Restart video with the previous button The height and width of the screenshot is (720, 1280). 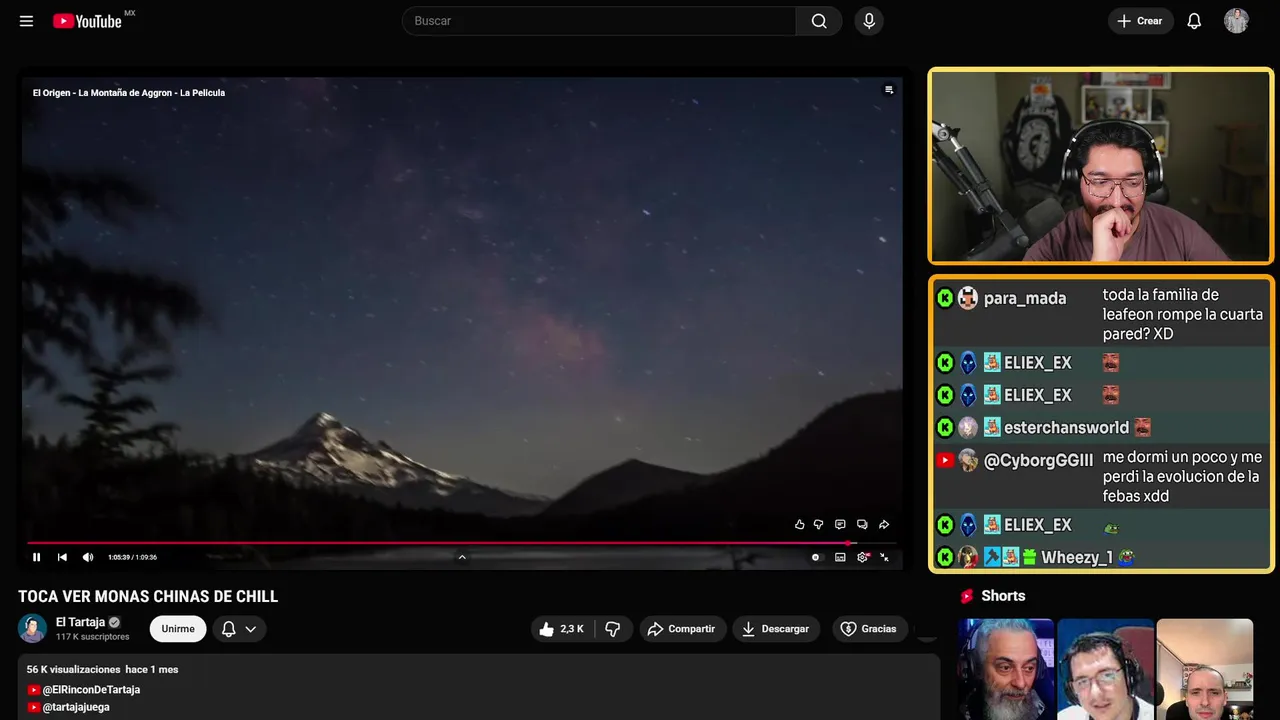(62, 557)
